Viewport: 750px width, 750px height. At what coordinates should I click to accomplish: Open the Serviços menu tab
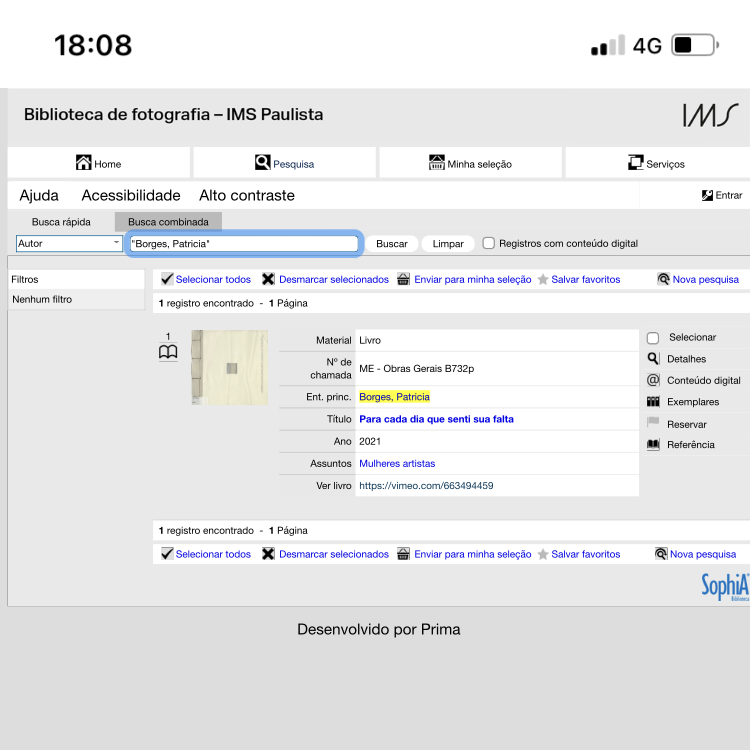pyautogui.click(x=657, y=163)
